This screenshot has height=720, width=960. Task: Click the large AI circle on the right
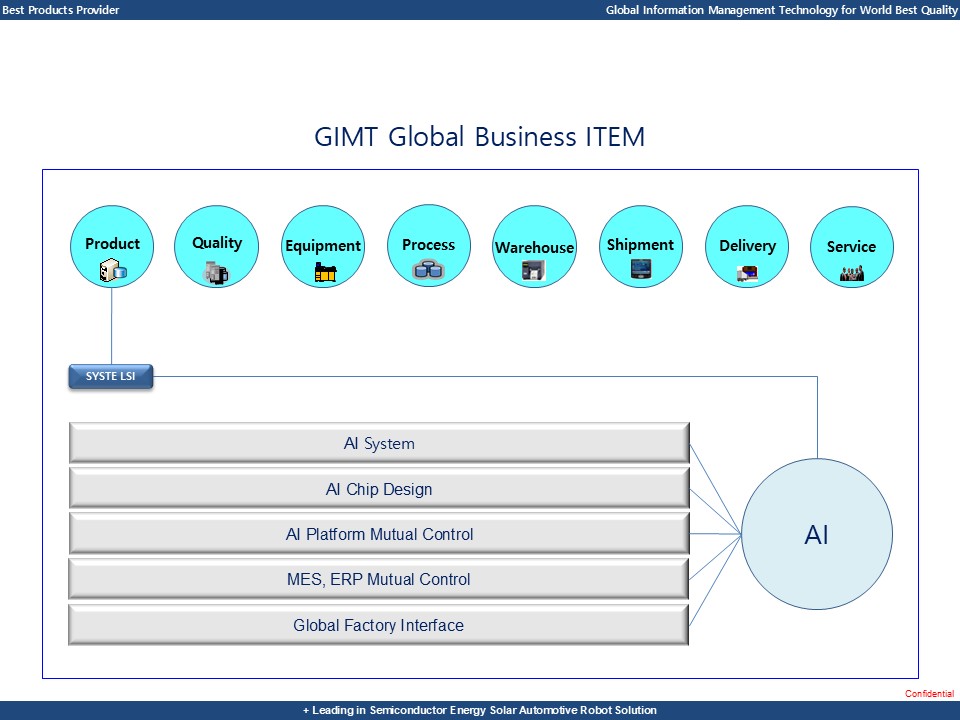pyautogui.click(x=817, y=534)
